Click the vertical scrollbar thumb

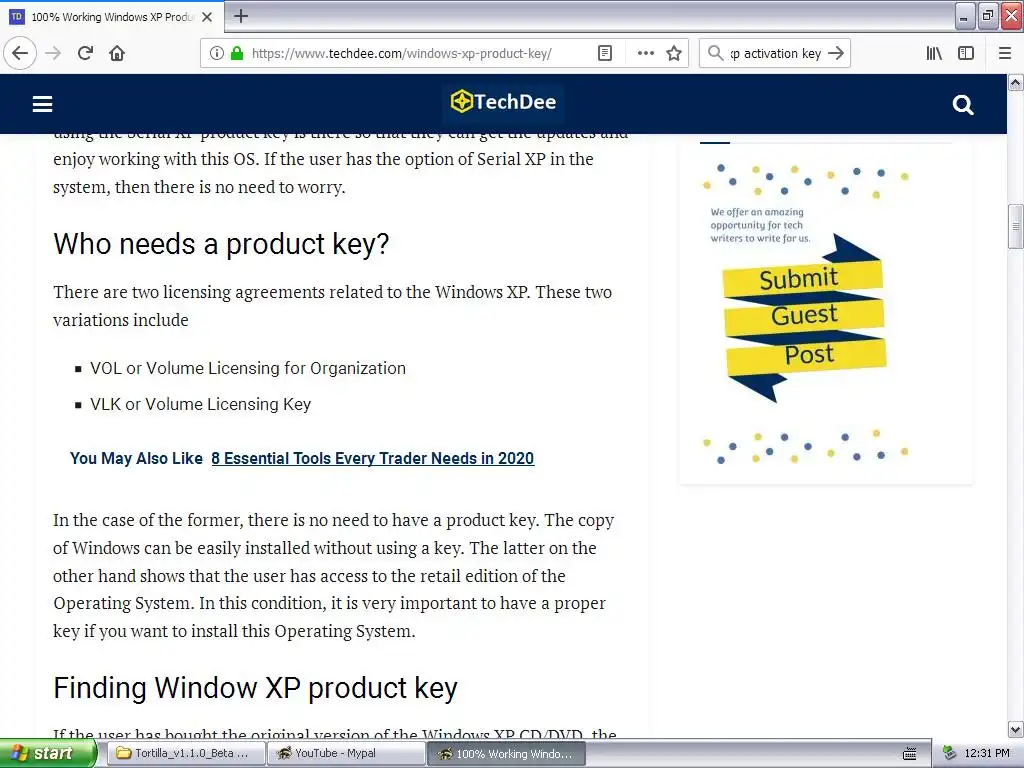point(1016,227)
